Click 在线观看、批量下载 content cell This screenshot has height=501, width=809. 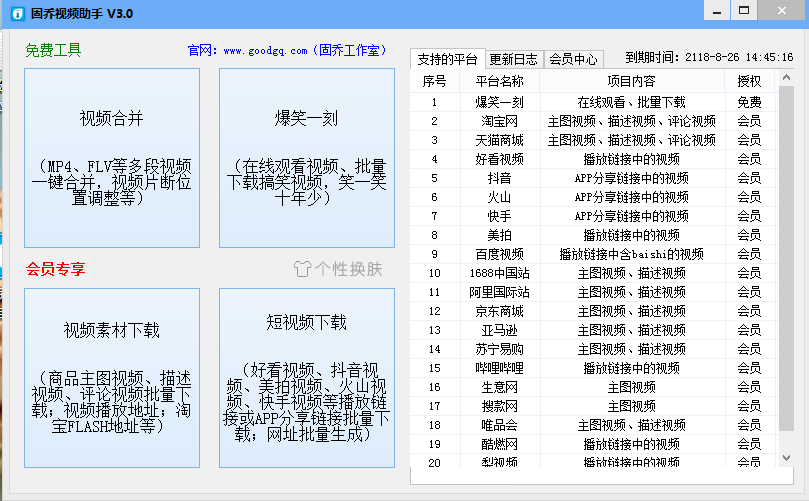[x=632, y=102]
